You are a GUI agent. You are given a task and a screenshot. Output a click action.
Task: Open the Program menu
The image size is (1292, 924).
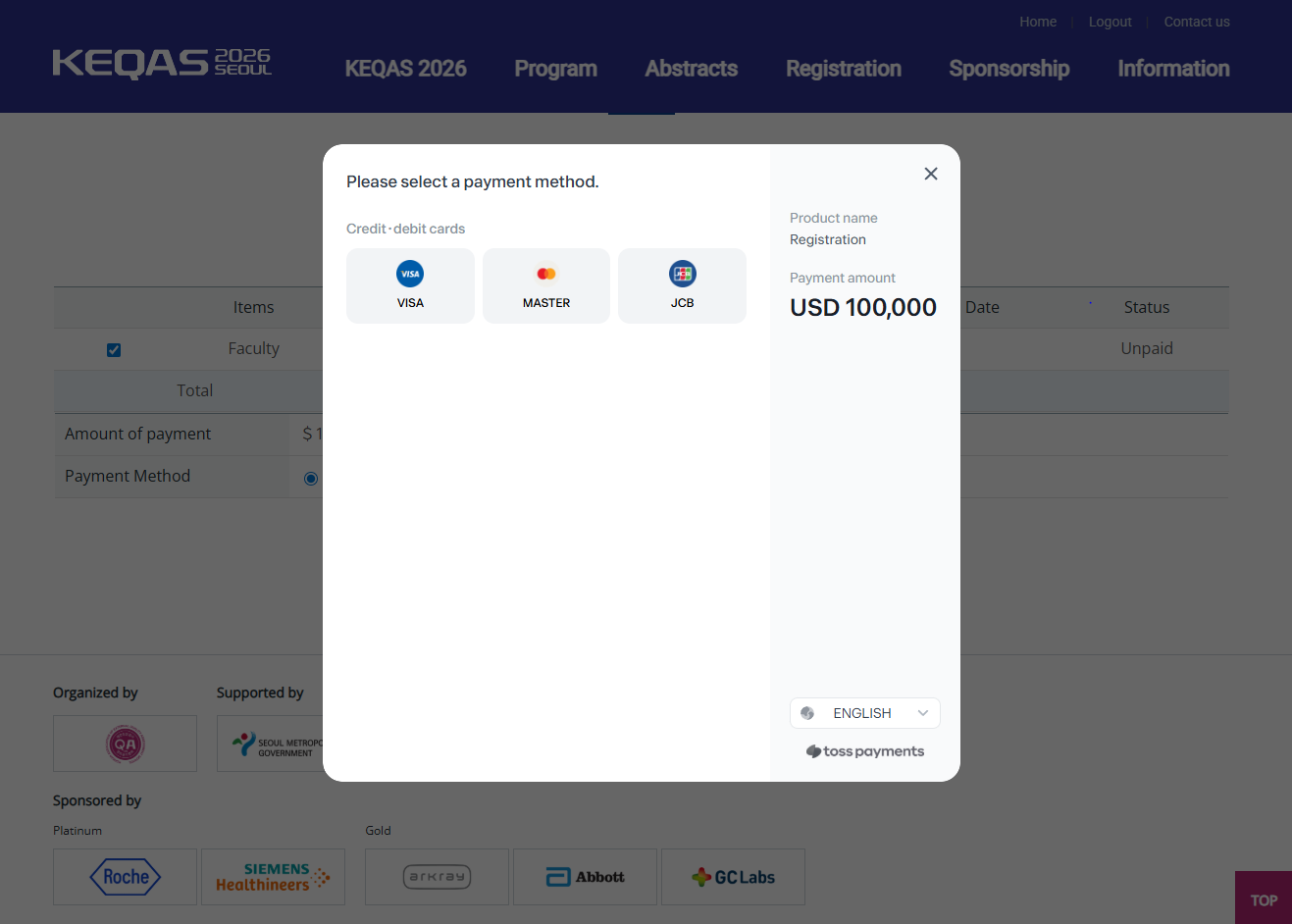[x=555, y=69]
